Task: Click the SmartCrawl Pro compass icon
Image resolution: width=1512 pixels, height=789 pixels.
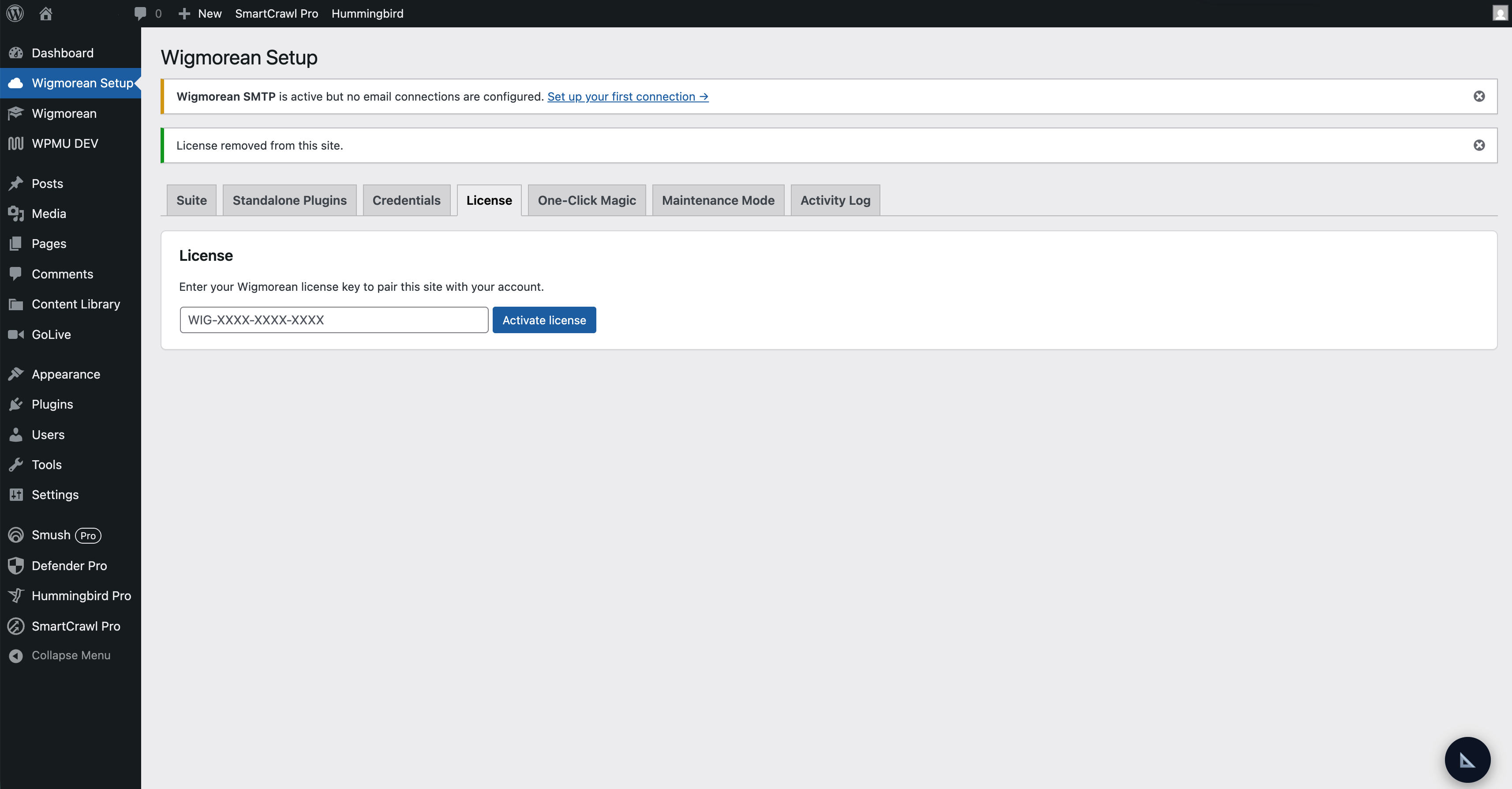Action: click(16, 626)
